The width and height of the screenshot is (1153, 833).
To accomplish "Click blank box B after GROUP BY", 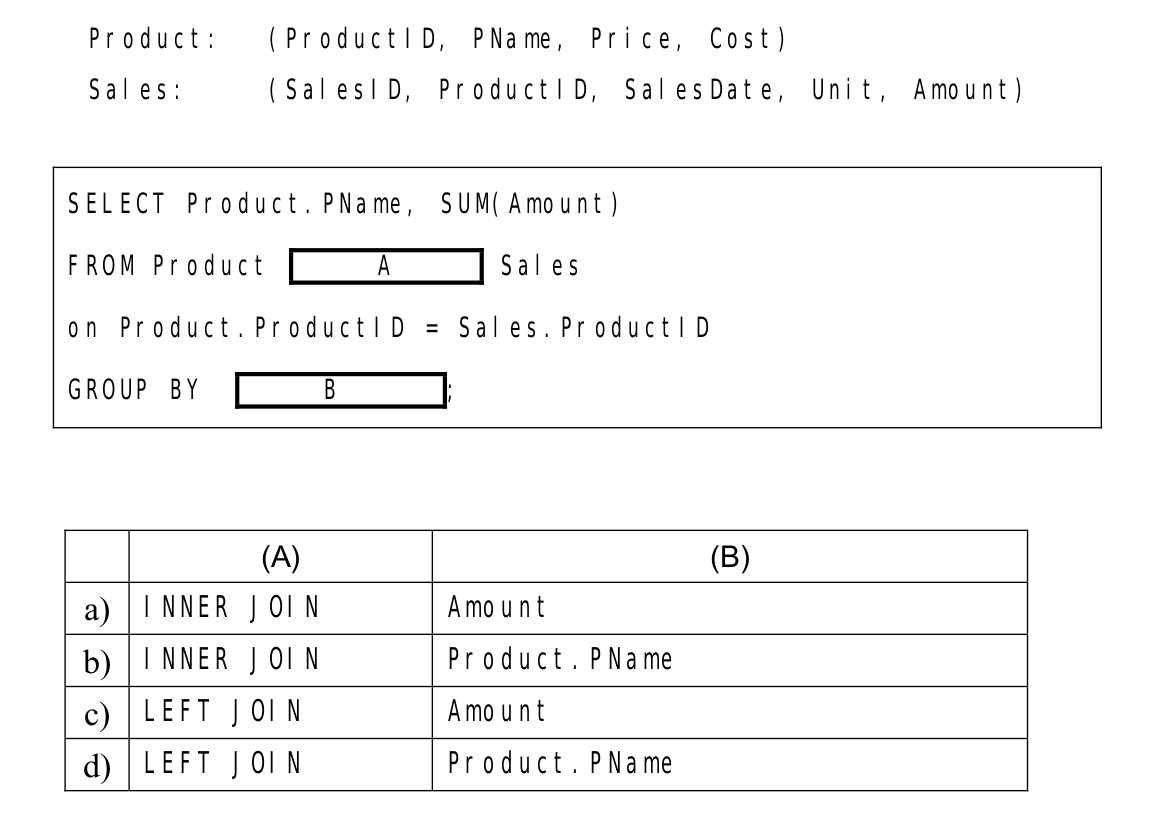I will 341,390.
